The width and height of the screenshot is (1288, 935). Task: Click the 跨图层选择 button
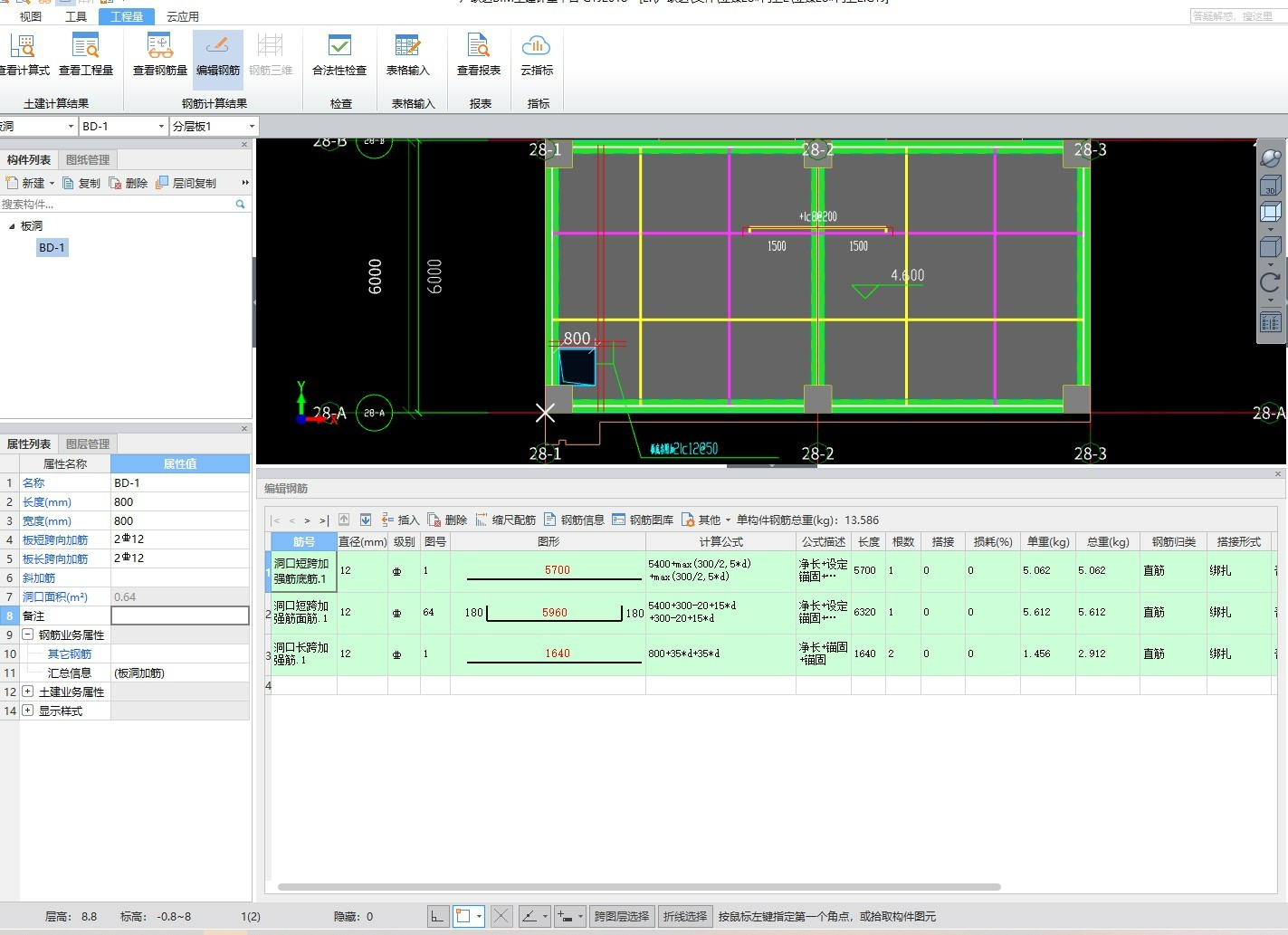coord(622,916)
